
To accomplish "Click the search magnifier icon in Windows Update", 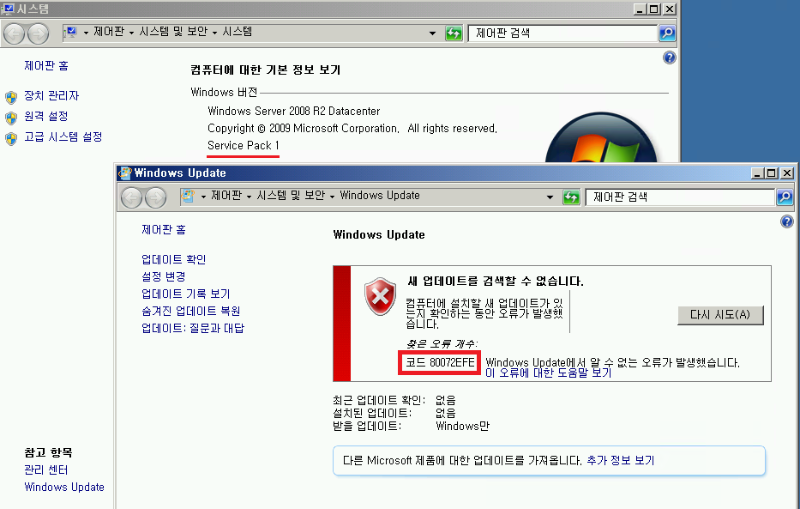I will 785,197.
